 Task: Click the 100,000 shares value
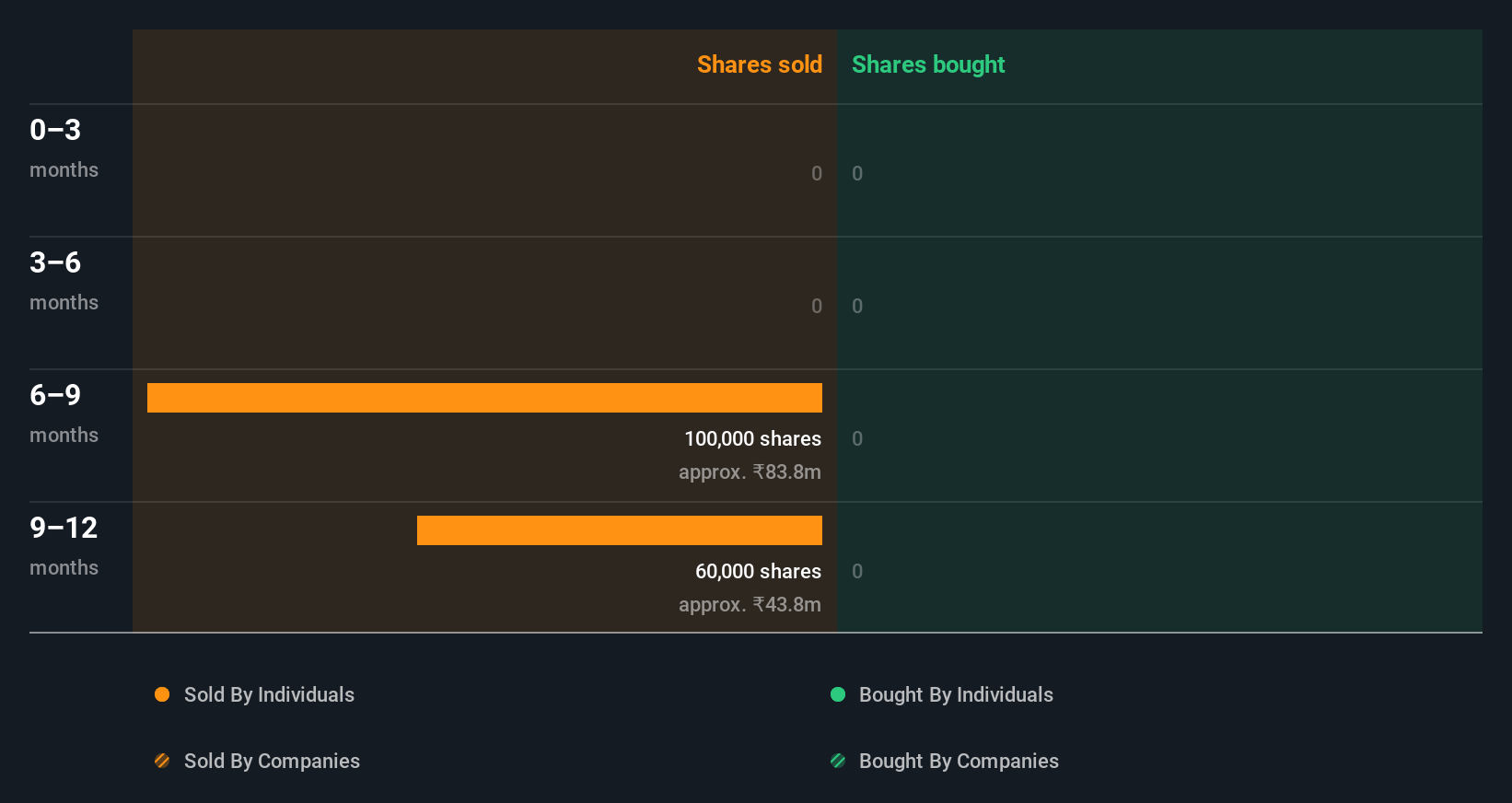pos(752,439)
